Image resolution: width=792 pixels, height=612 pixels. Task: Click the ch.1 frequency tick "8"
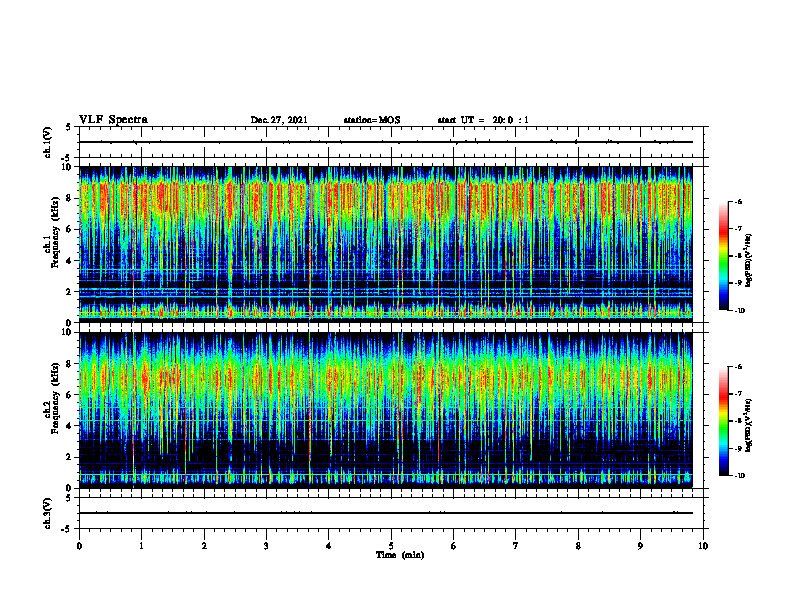[x=70, y=198]
